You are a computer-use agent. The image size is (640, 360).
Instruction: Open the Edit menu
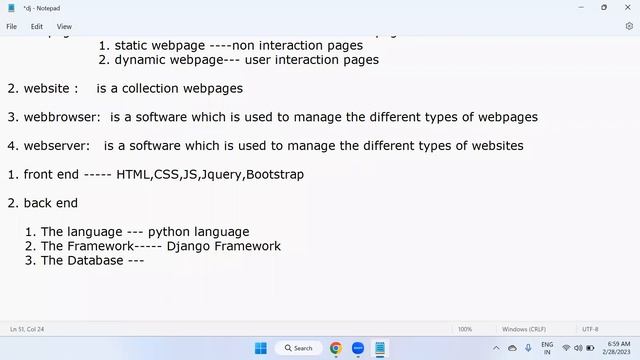pos(37,27)
